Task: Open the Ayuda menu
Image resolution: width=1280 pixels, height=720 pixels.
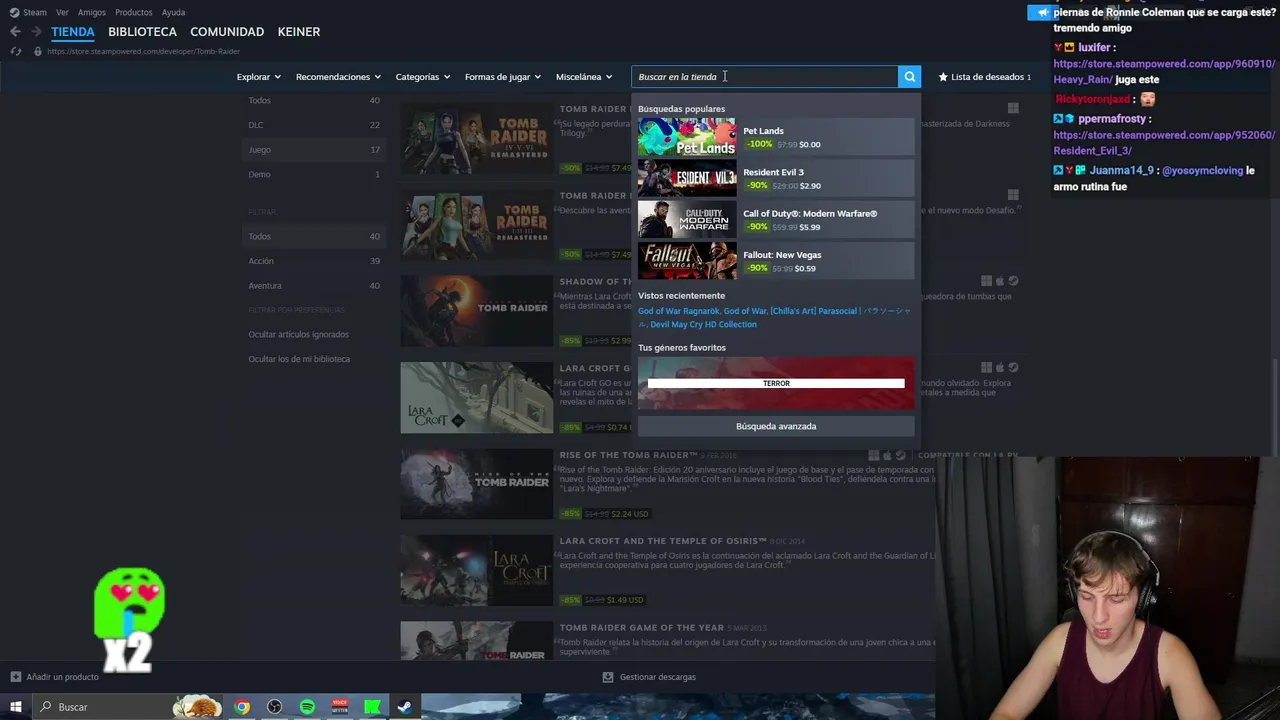Action: tap(173, 12)
